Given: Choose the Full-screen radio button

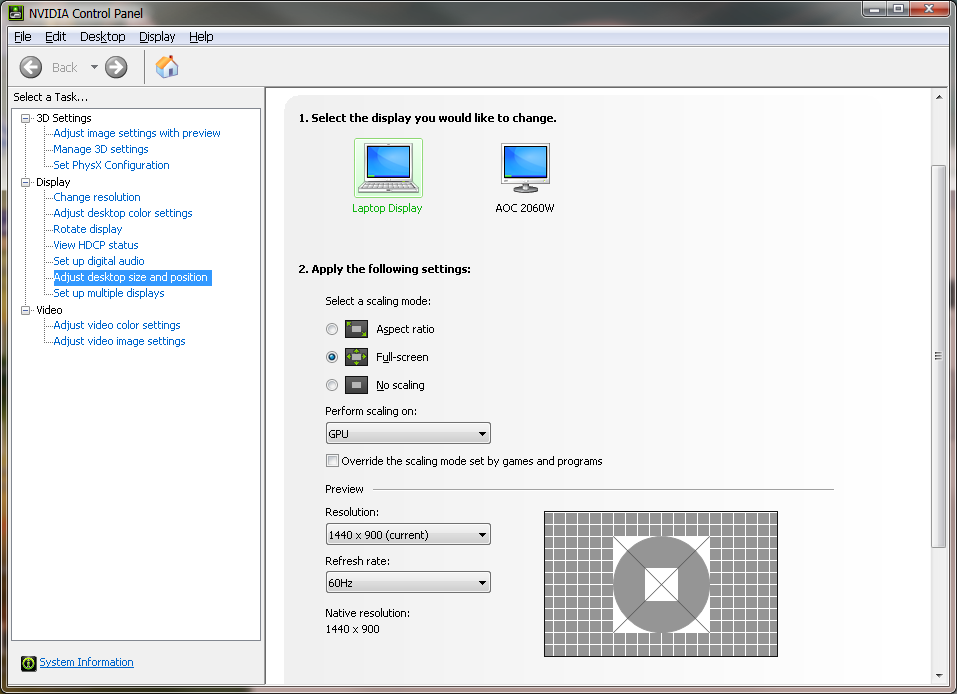Looking at the screenshot, I should click(331, 357).
